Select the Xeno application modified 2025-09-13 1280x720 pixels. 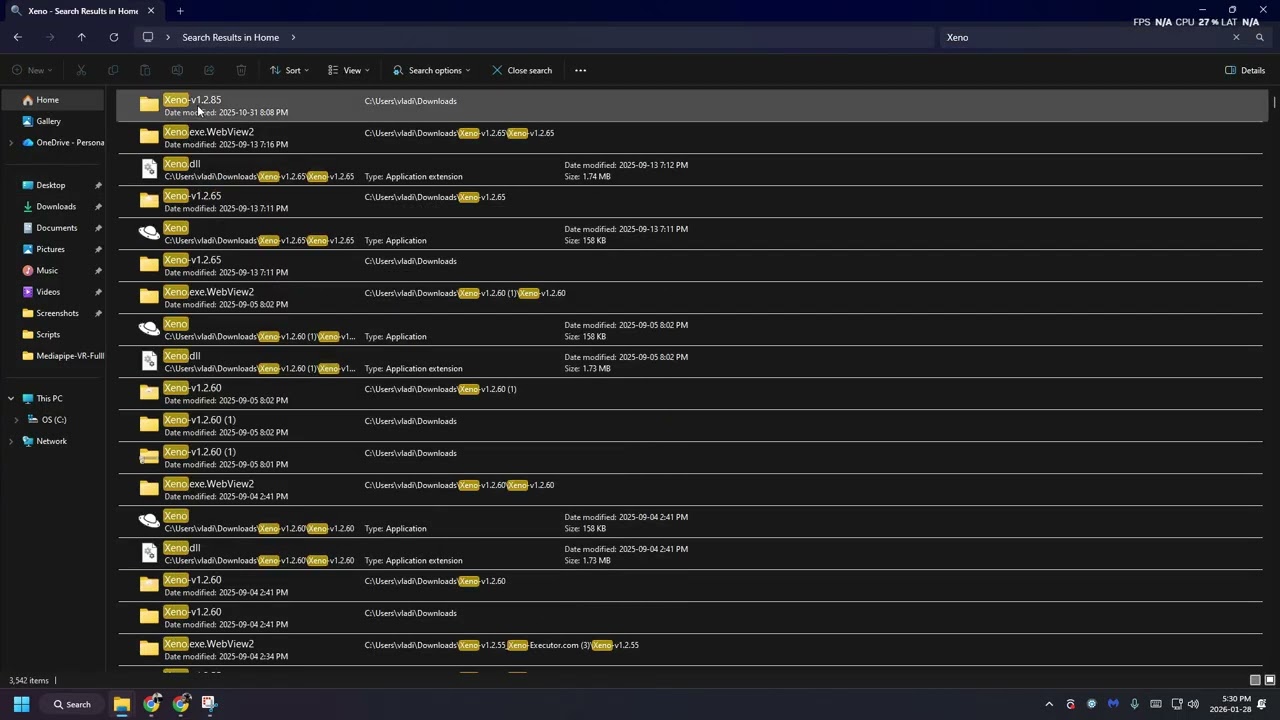(690, 234)
